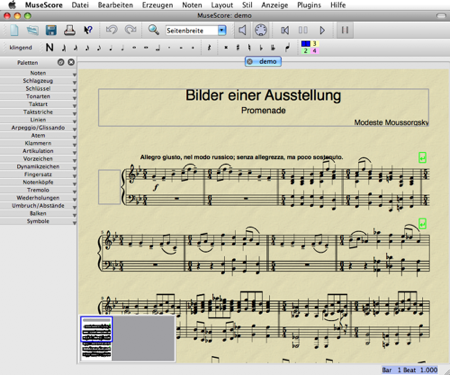Select voice 4 pink button
This screenshot has height=375, width=450.
[x=315, y=51]
